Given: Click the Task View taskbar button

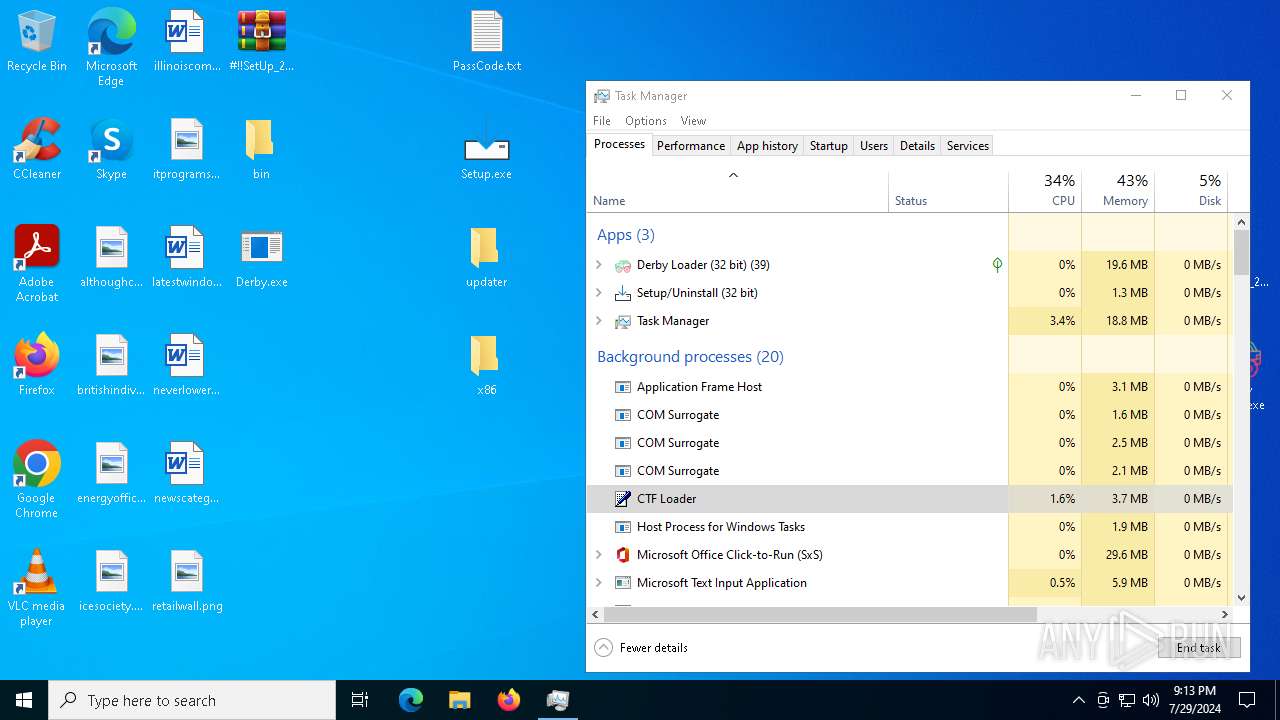Looking at the screenshot, I should (360, 700).
